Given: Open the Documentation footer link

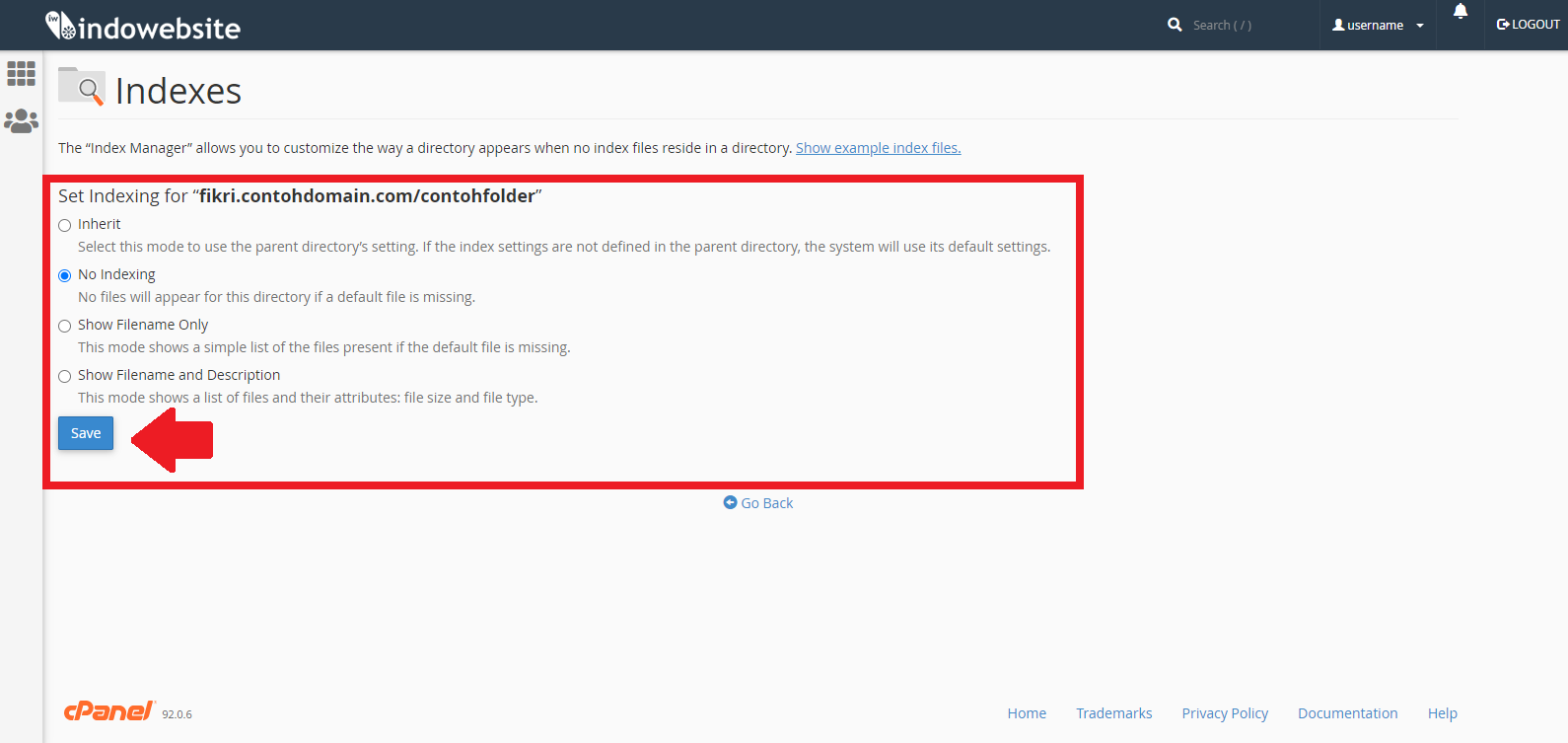Looking at the screenshot, I should coord(1347,713).
